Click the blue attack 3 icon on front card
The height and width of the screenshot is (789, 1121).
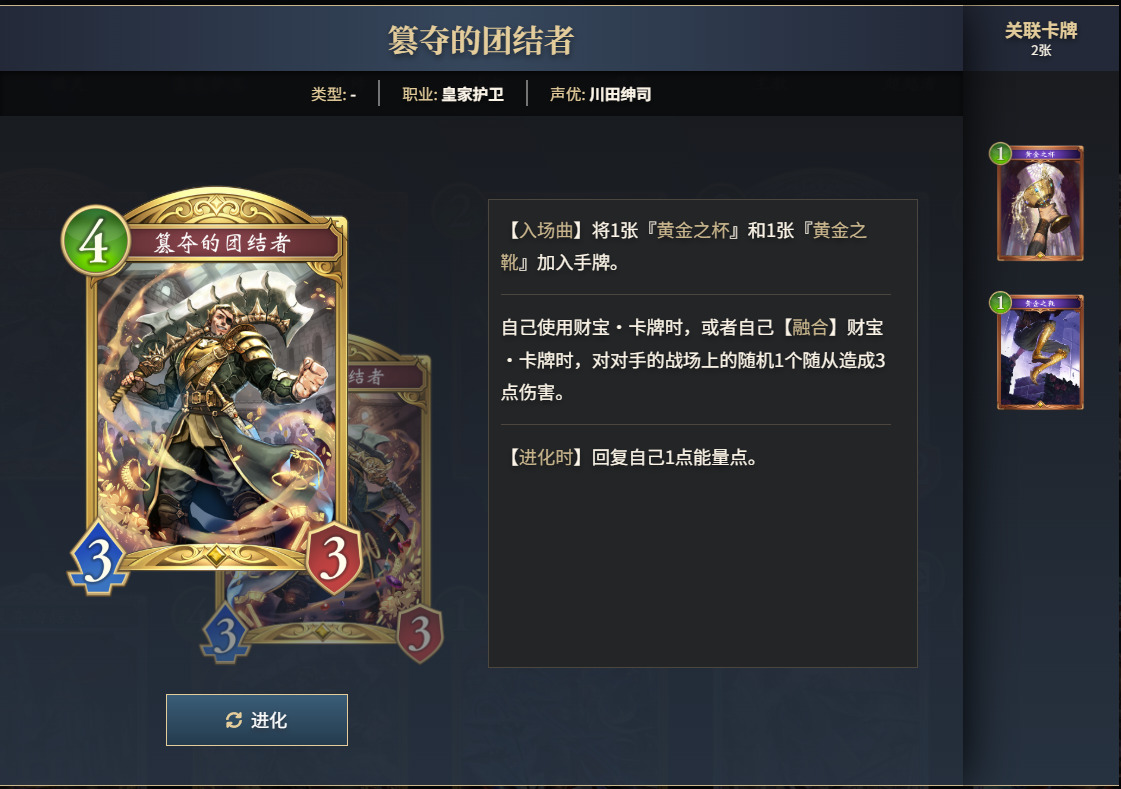coord(98,559)
